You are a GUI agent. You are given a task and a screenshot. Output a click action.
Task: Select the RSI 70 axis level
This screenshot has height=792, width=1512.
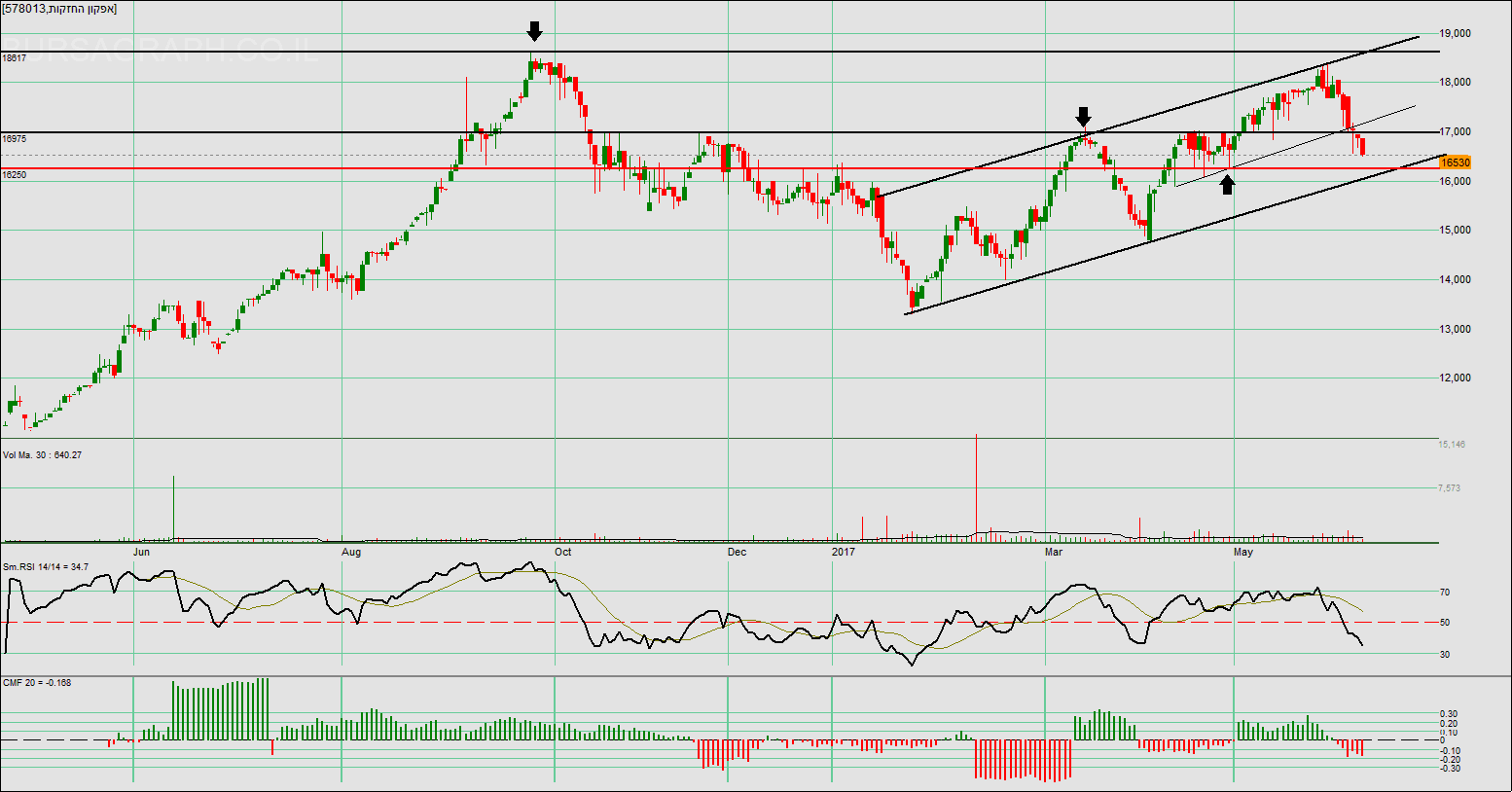coord(1445,592)
